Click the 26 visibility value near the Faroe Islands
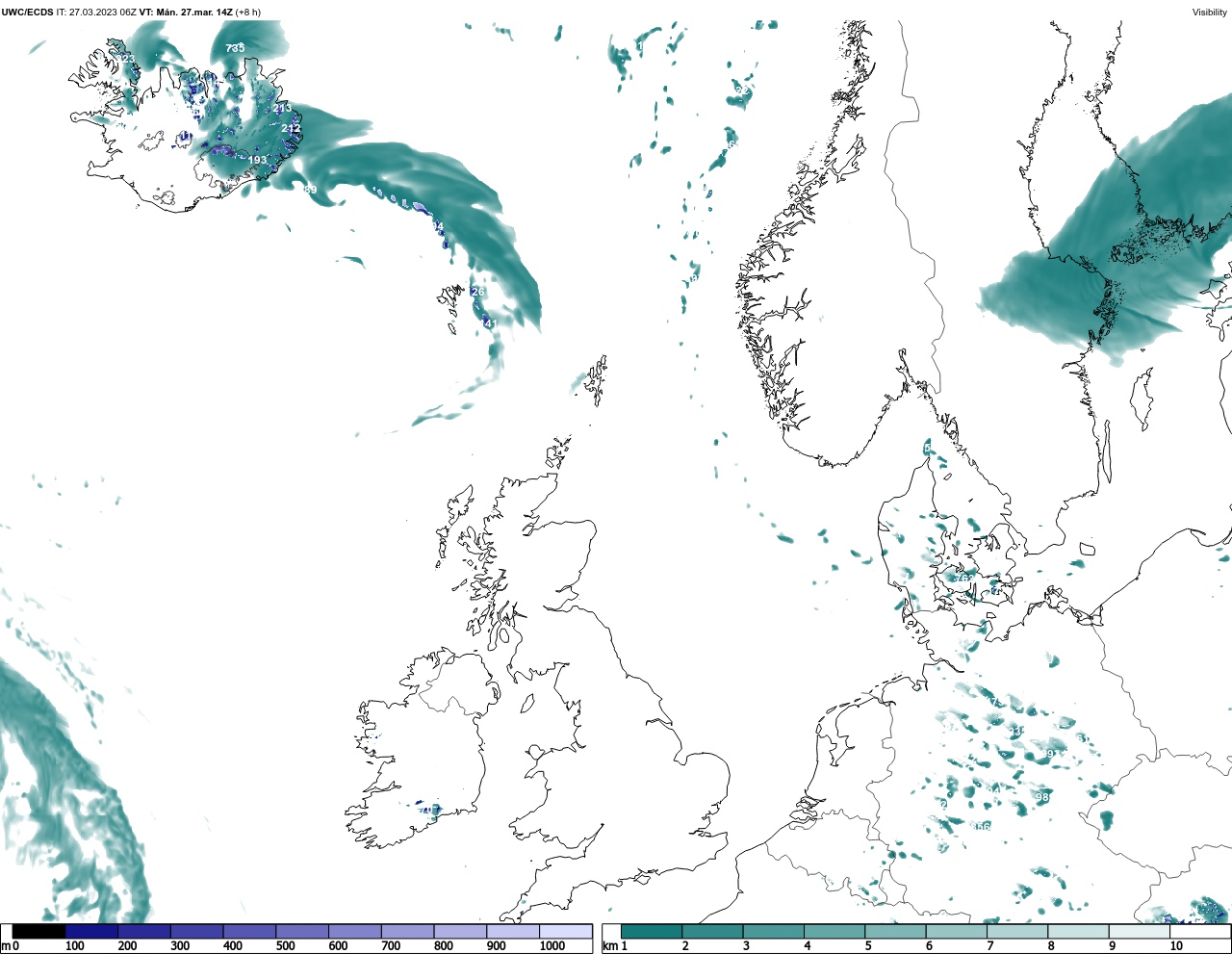Screen dimensions: 1232x954 tap(478, 292)
